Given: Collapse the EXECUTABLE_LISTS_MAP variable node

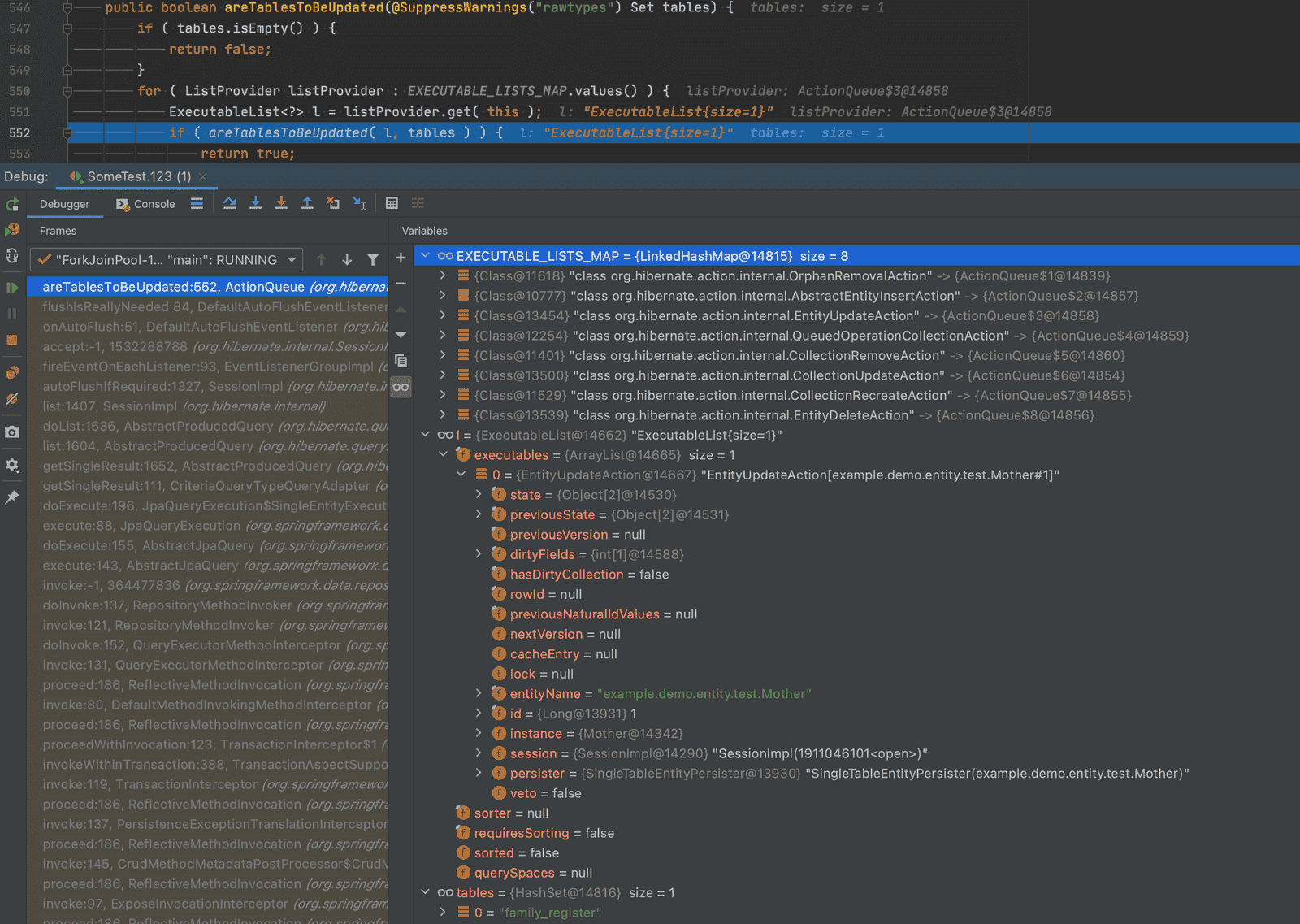Looking at the screenshot, I should [425, 256].
